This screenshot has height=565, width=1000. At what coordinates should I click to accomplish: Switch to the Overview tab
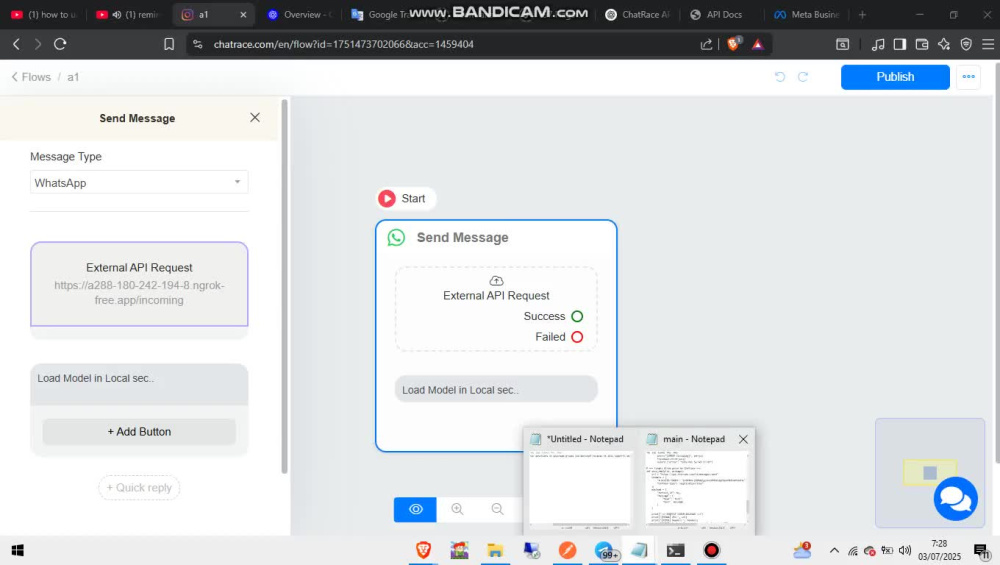pos(300,15)
